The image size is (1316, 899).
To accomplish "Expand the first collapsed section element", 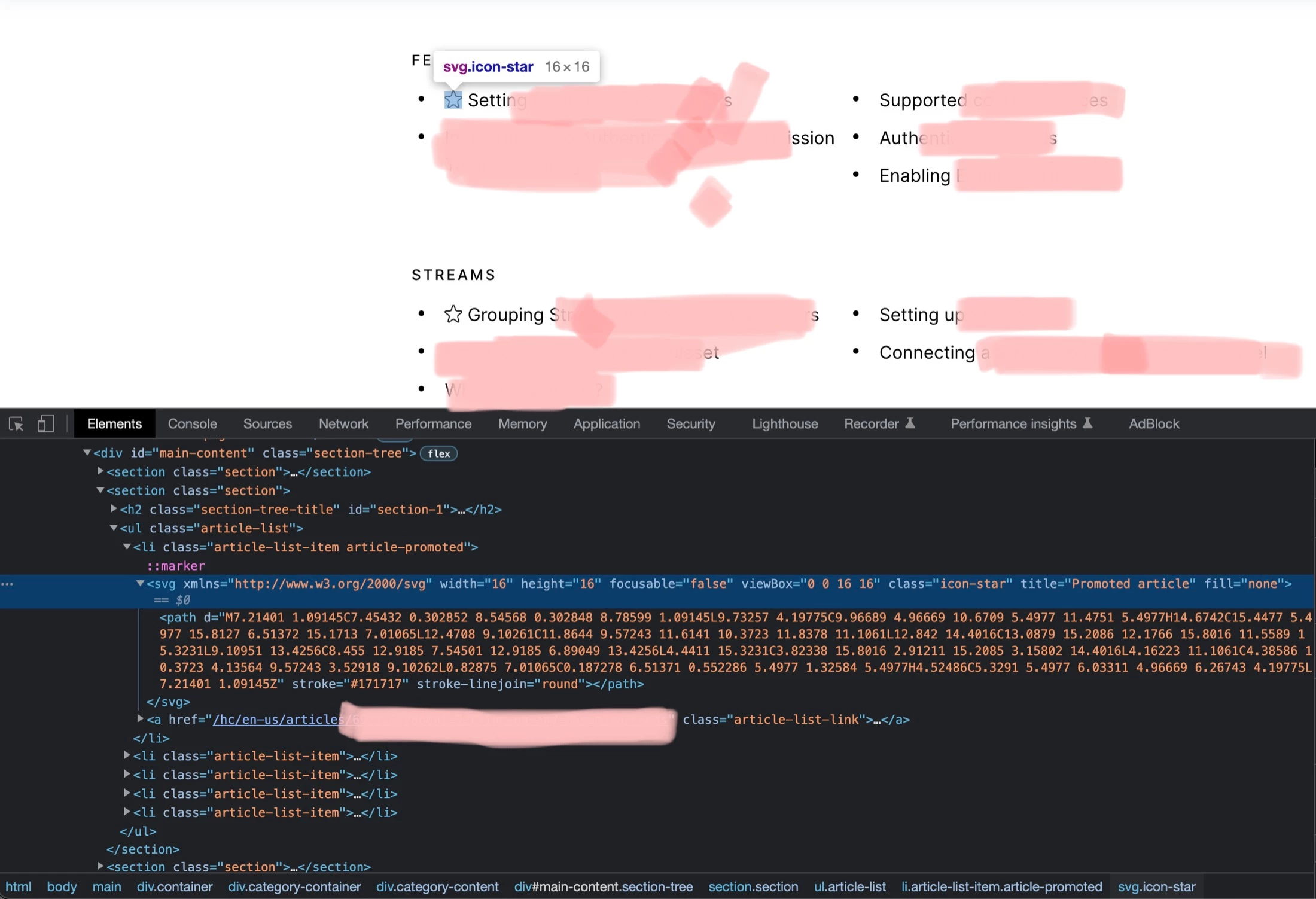I will 100,471.
